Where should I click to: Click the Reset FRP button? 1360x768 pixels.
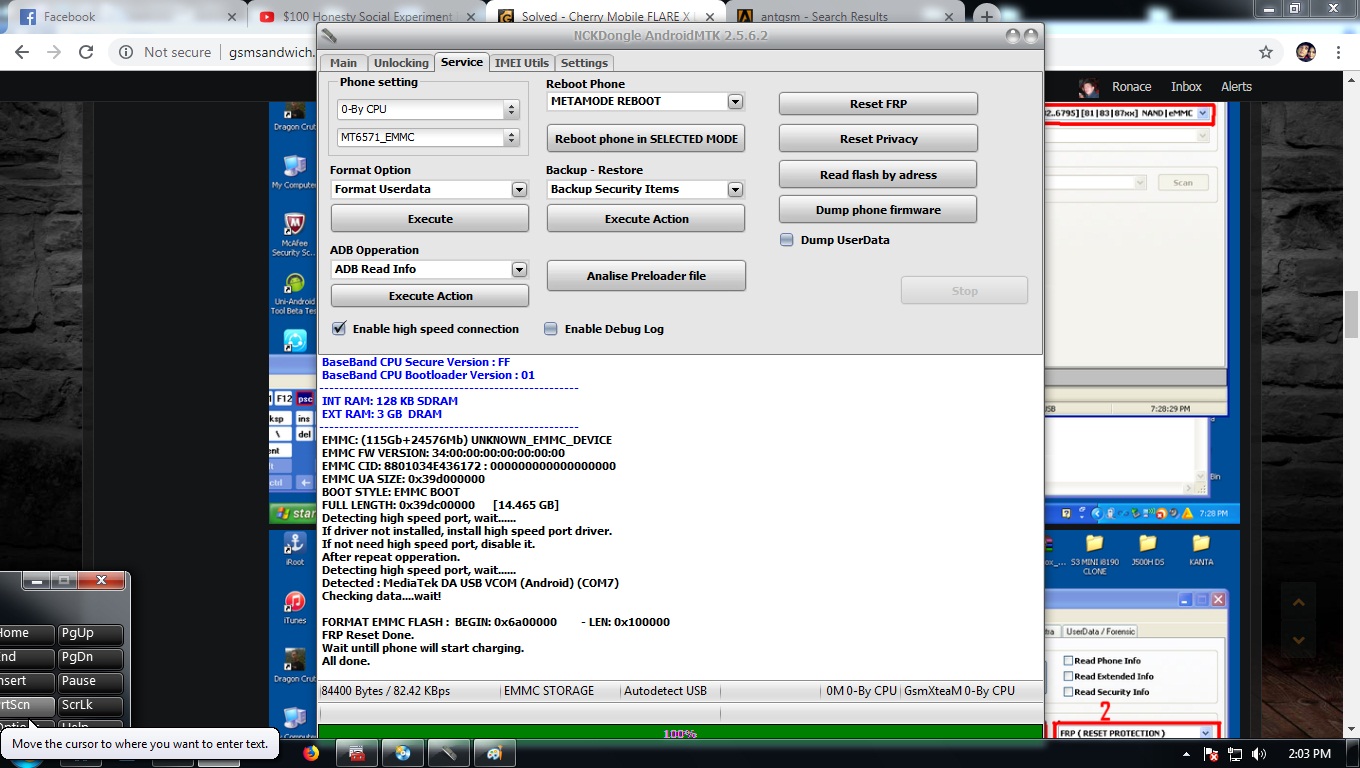(x=878, y=104)
